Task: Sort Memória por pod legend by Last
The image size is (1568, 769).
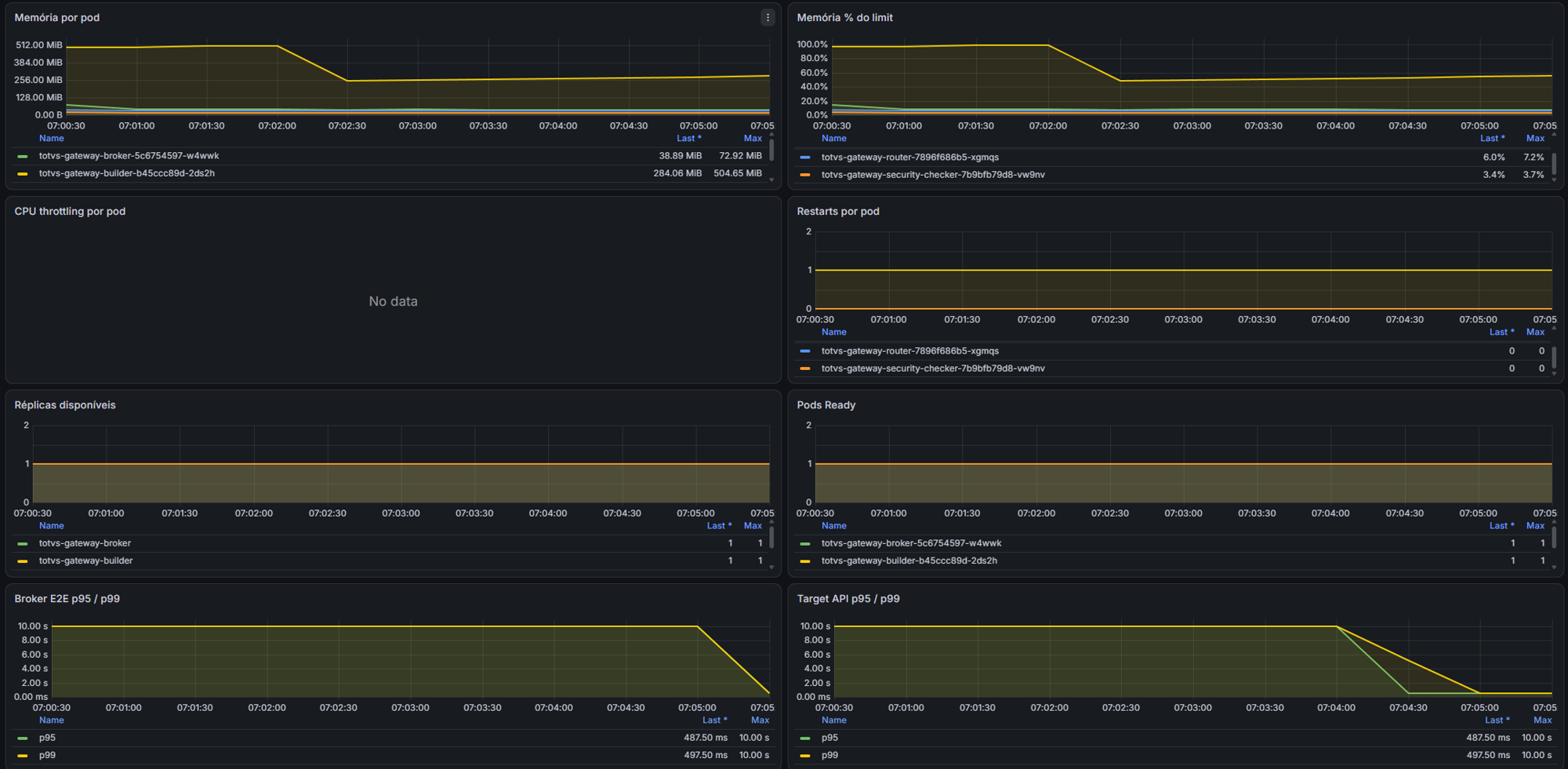Action: coord(688,138)
